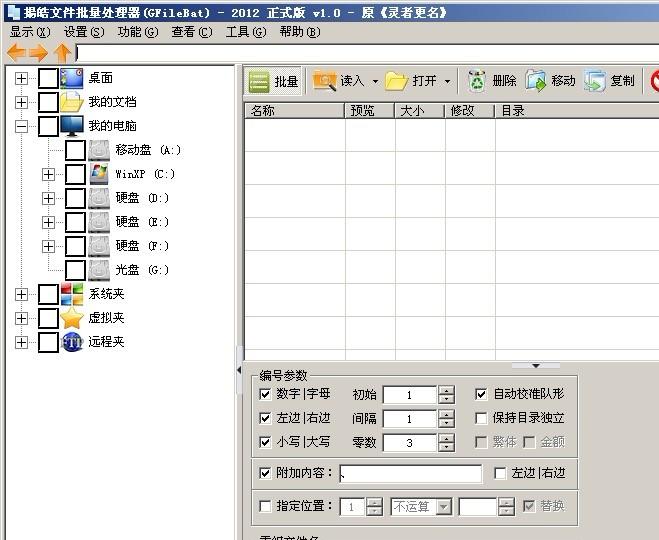The width and height of the screenshot is (659, 540).
Task: Click the 移动 move files icon
Action: [x=536, y=81]
